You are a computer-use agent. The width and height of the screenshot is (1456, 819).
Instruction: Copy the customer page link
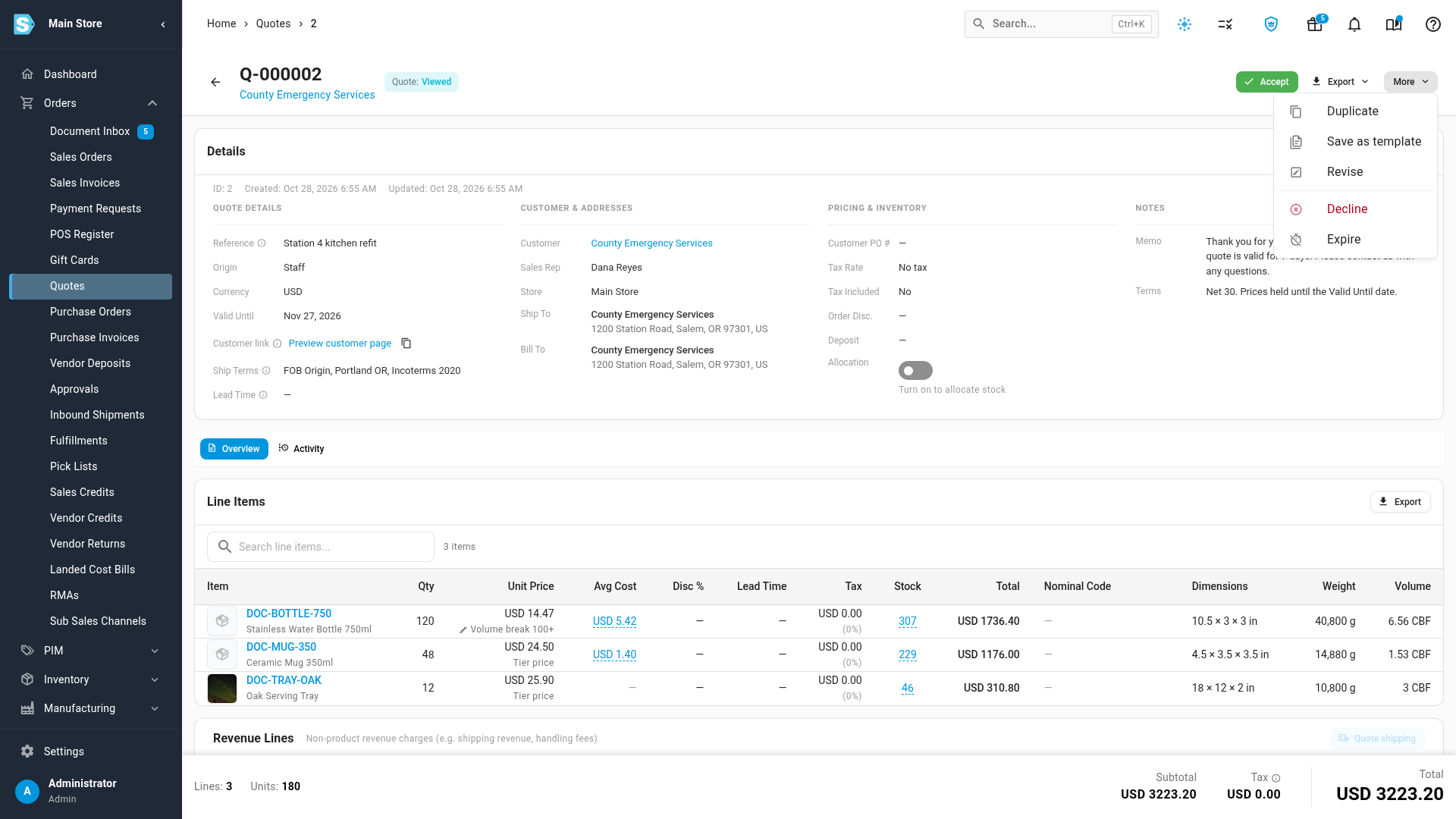click(406, 344)
